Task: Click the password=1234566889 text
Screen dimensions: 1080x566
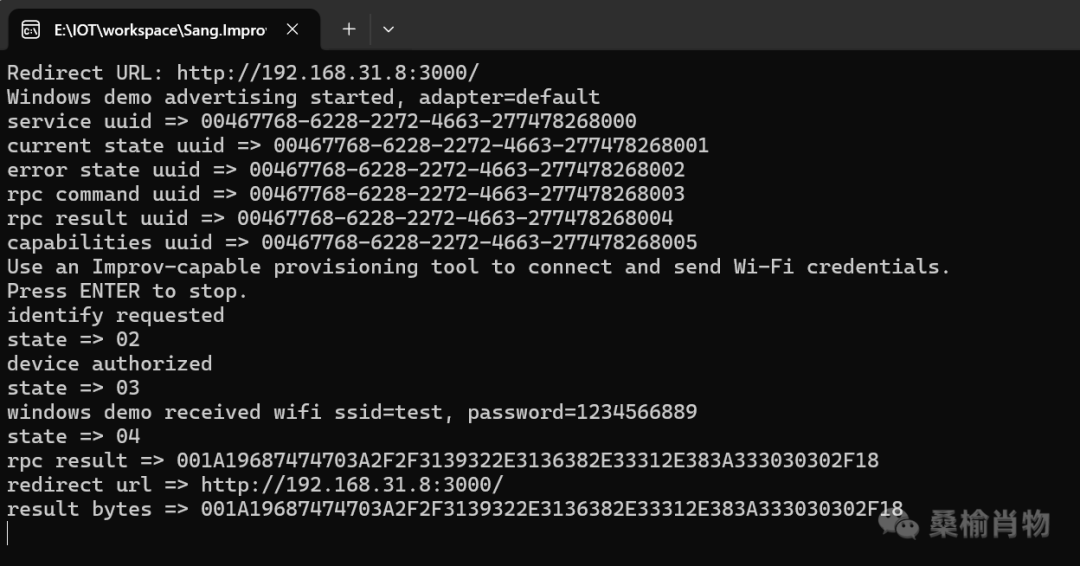Action: 582,412
